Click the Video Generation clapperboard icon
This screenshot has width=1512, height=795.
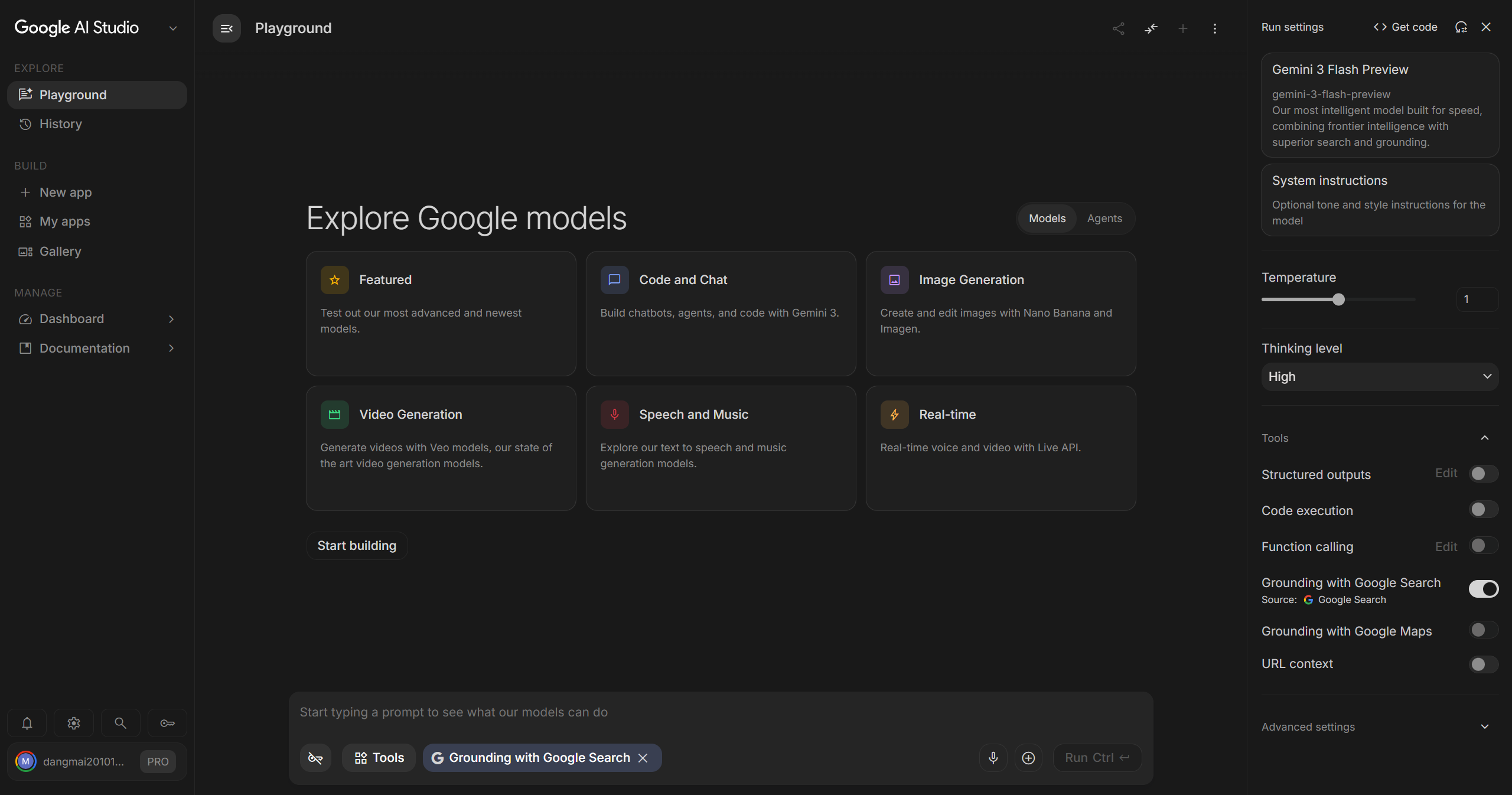click(x=334, y=415)
